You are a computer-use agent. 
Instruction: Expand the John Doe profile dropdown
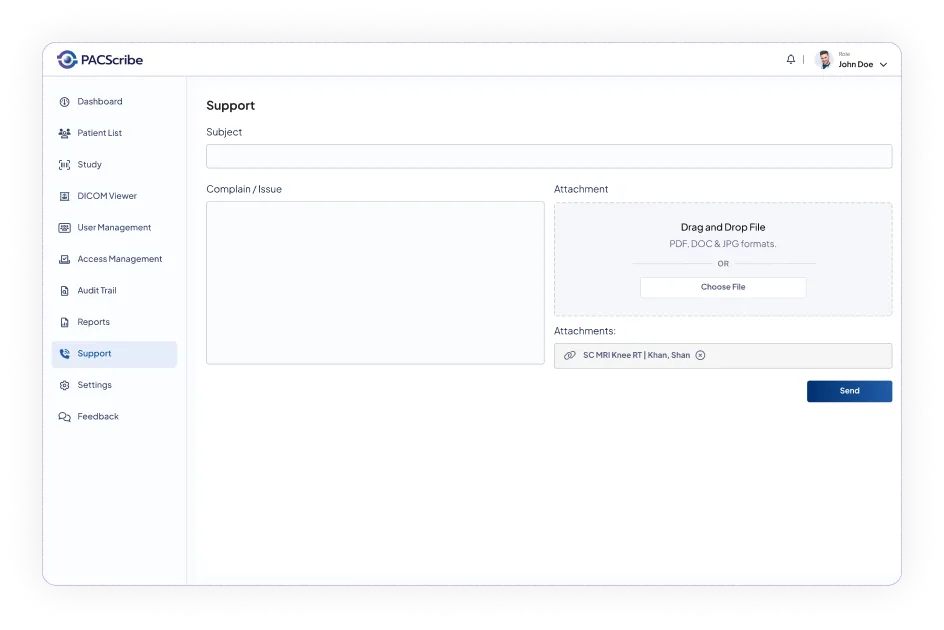click(x=884, y=63)
